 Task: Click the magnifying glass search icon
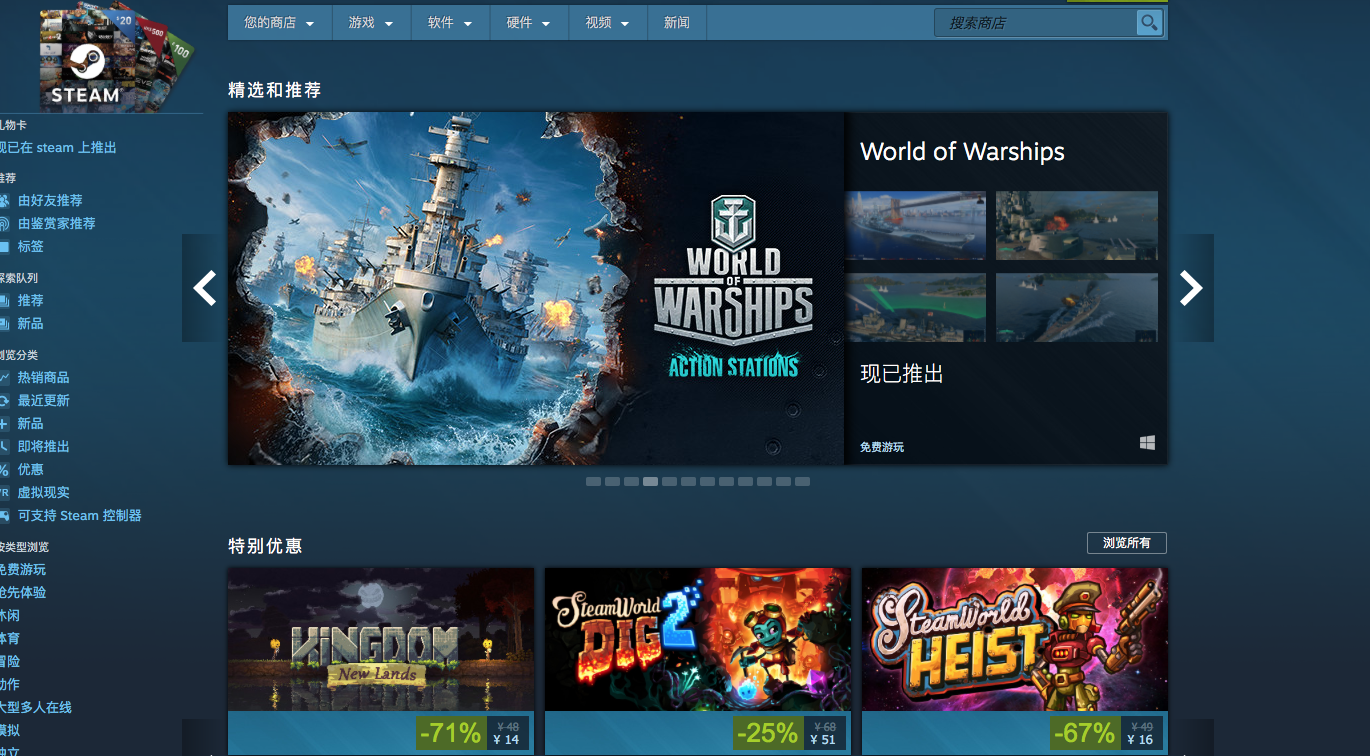1149,22
